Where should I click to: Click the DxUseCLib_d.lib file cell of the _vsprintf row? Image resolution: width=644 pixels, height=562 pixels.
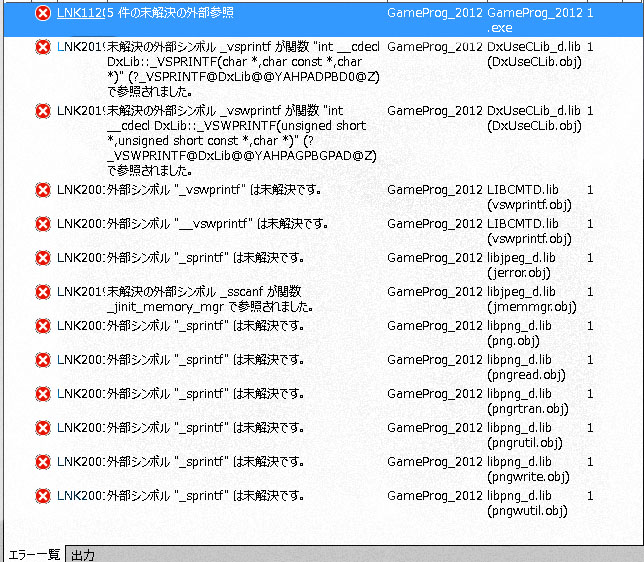(x=533, y=55)
